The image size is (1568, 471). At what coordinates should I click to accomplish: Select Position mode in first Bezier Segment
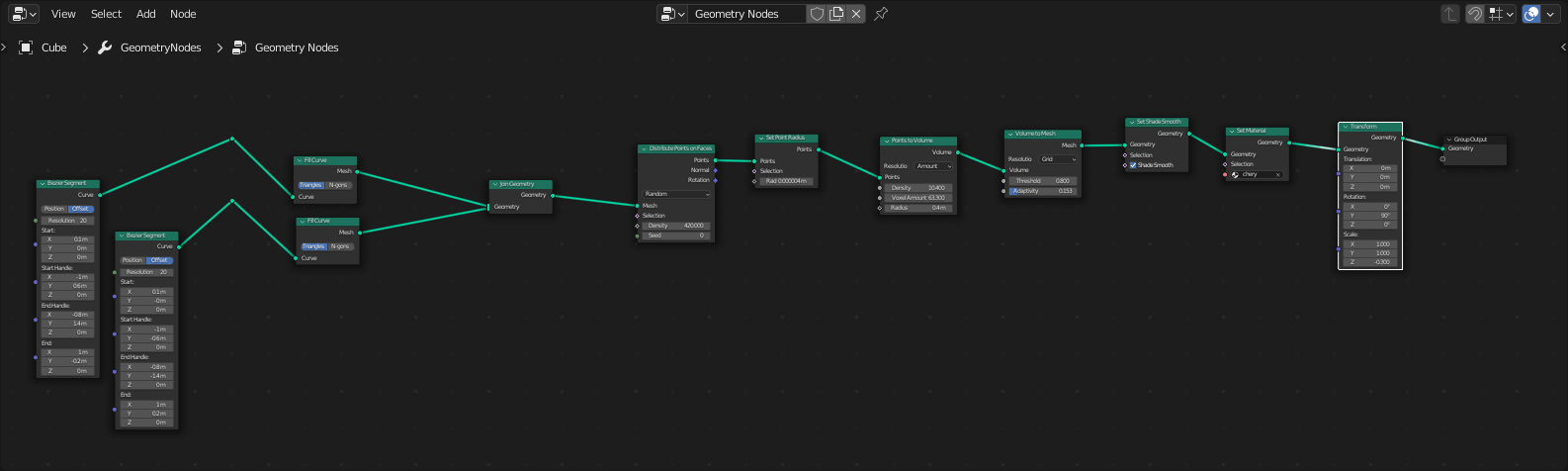pyautogui.click(x=54, y=209)
